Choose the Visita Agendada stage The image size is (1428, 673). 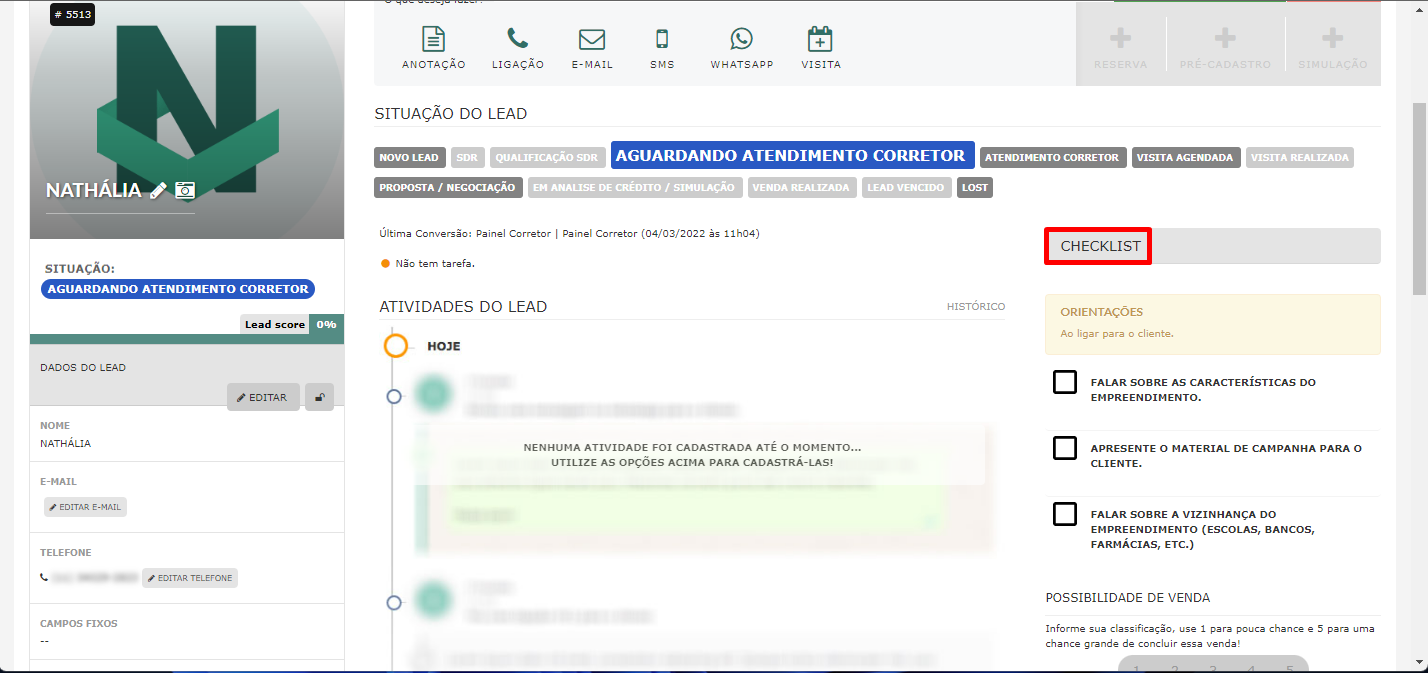(x=1186, y=157)
